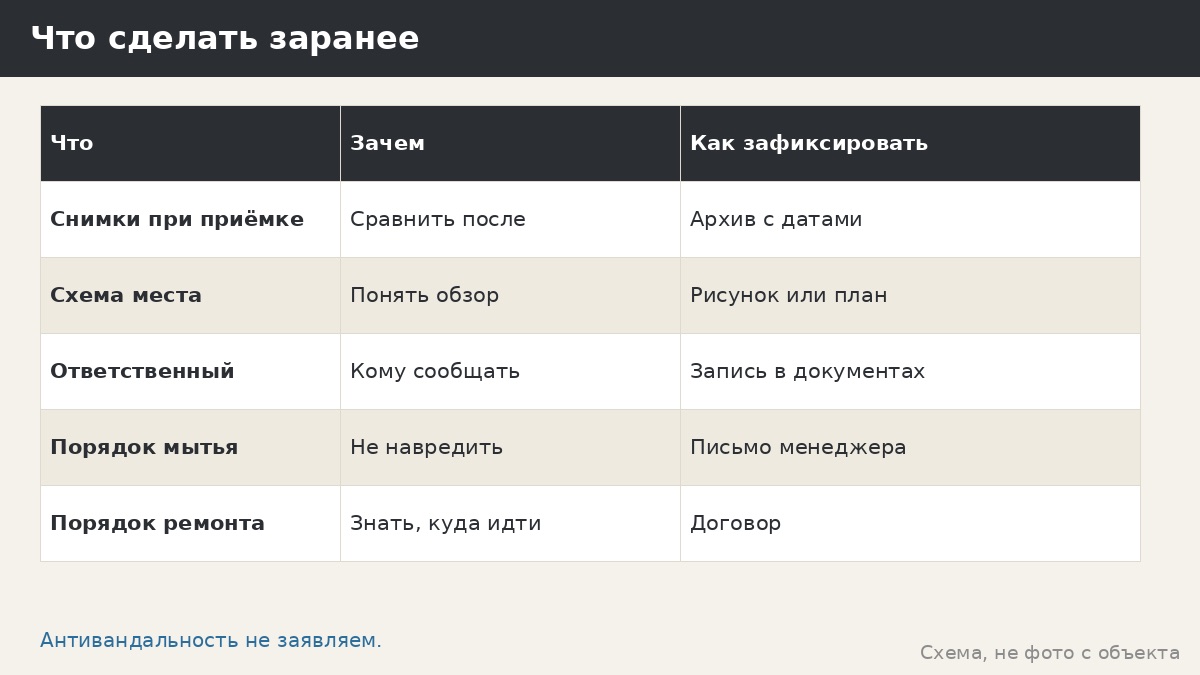Image resolution: width=1200 pixels, height=675 pixels.
Task: Click the 'Кому сообщать' cell
Action: pos(510,371)
